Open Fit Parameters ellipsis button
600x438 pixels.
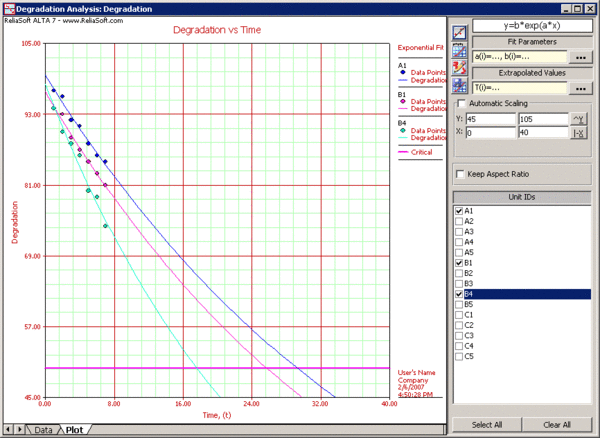pyautogui.click(x=581, y=57)
